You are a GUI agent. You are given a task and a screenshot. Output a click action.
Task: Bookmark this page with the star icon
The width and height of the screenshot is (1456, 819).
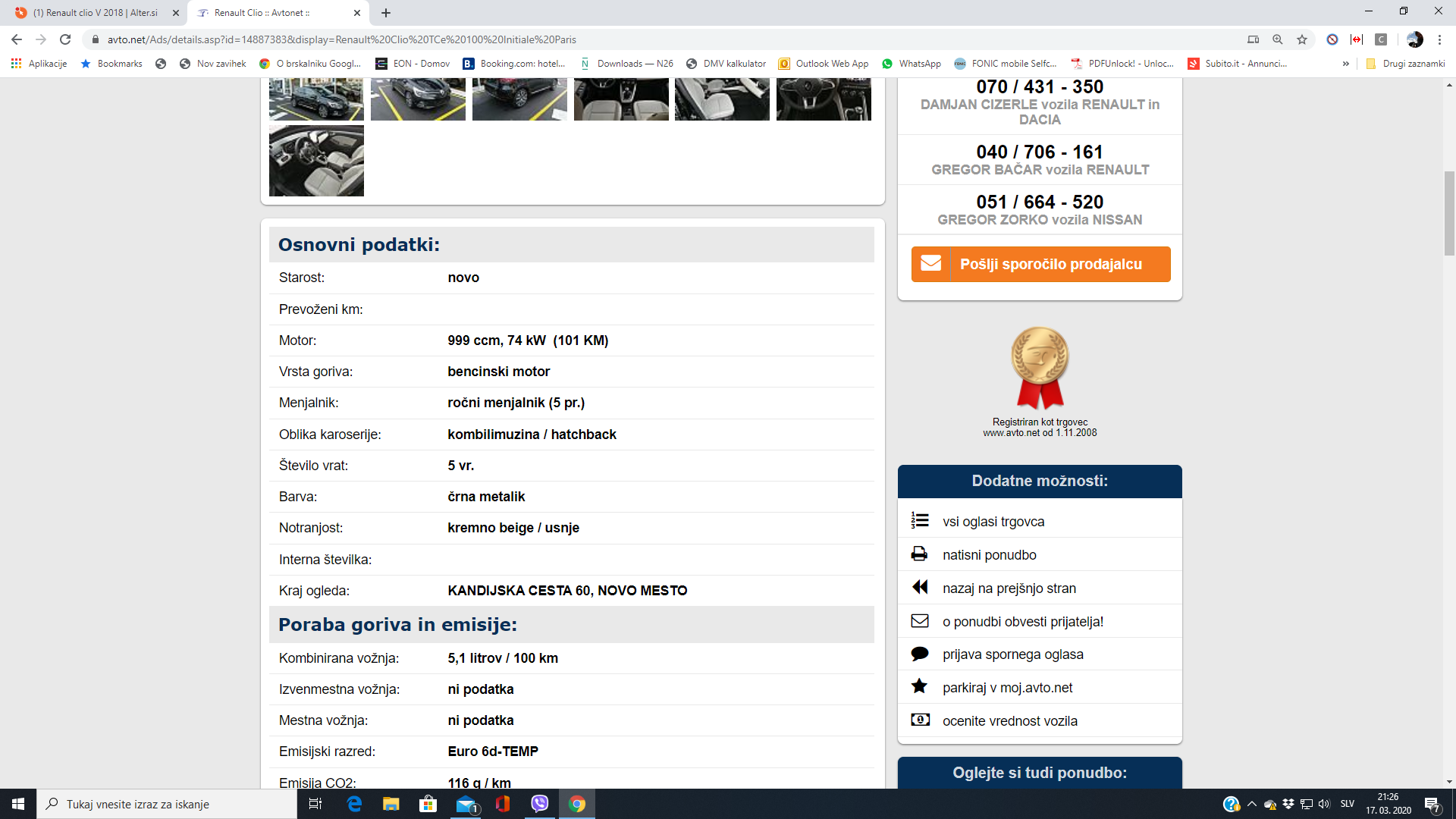point(1302,39)
